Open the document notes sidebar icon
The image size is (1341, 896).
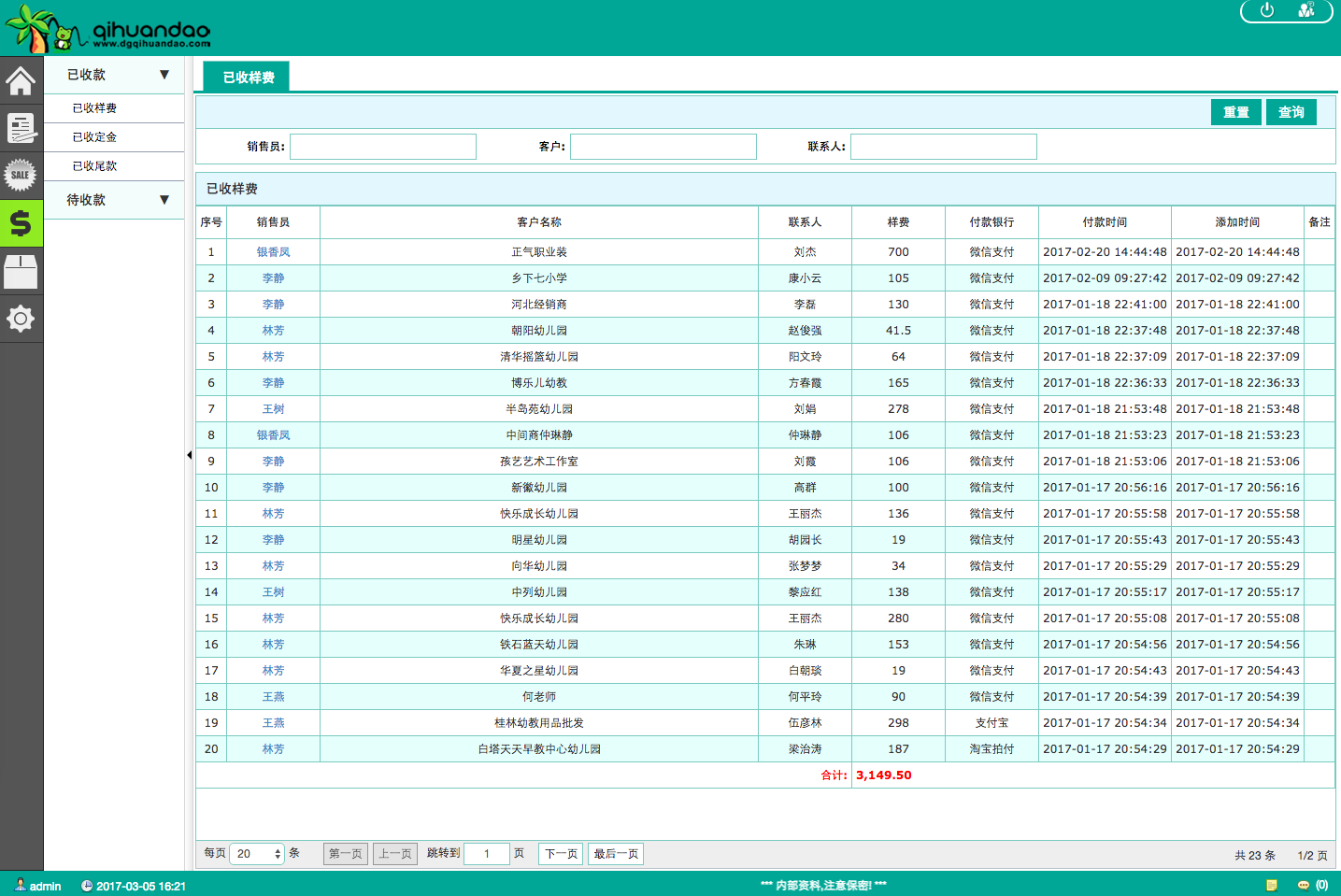click(x=21, y=128)
